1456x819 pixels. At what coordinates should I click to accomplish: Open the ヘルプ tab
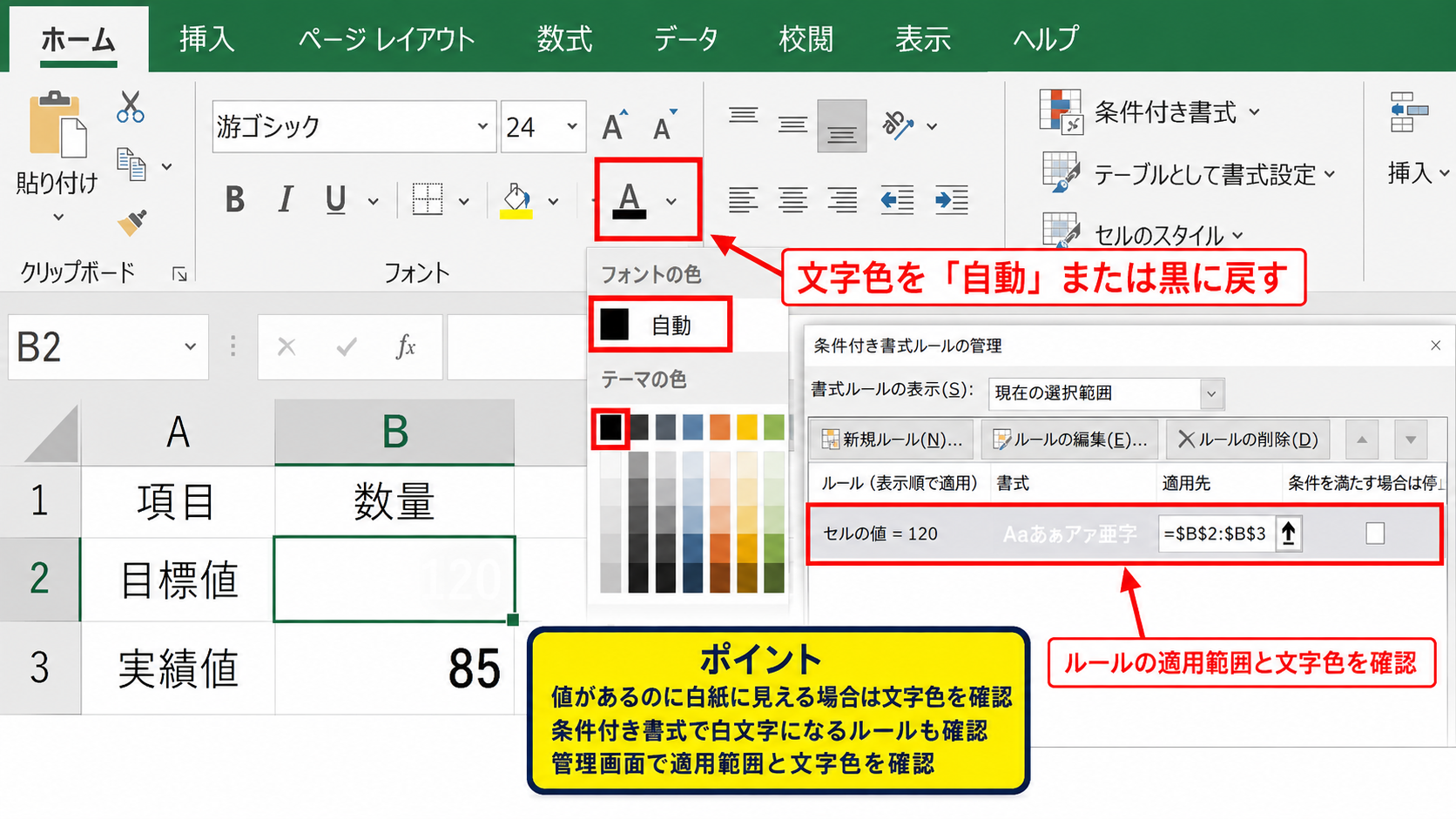click(x=1045, y=39)
